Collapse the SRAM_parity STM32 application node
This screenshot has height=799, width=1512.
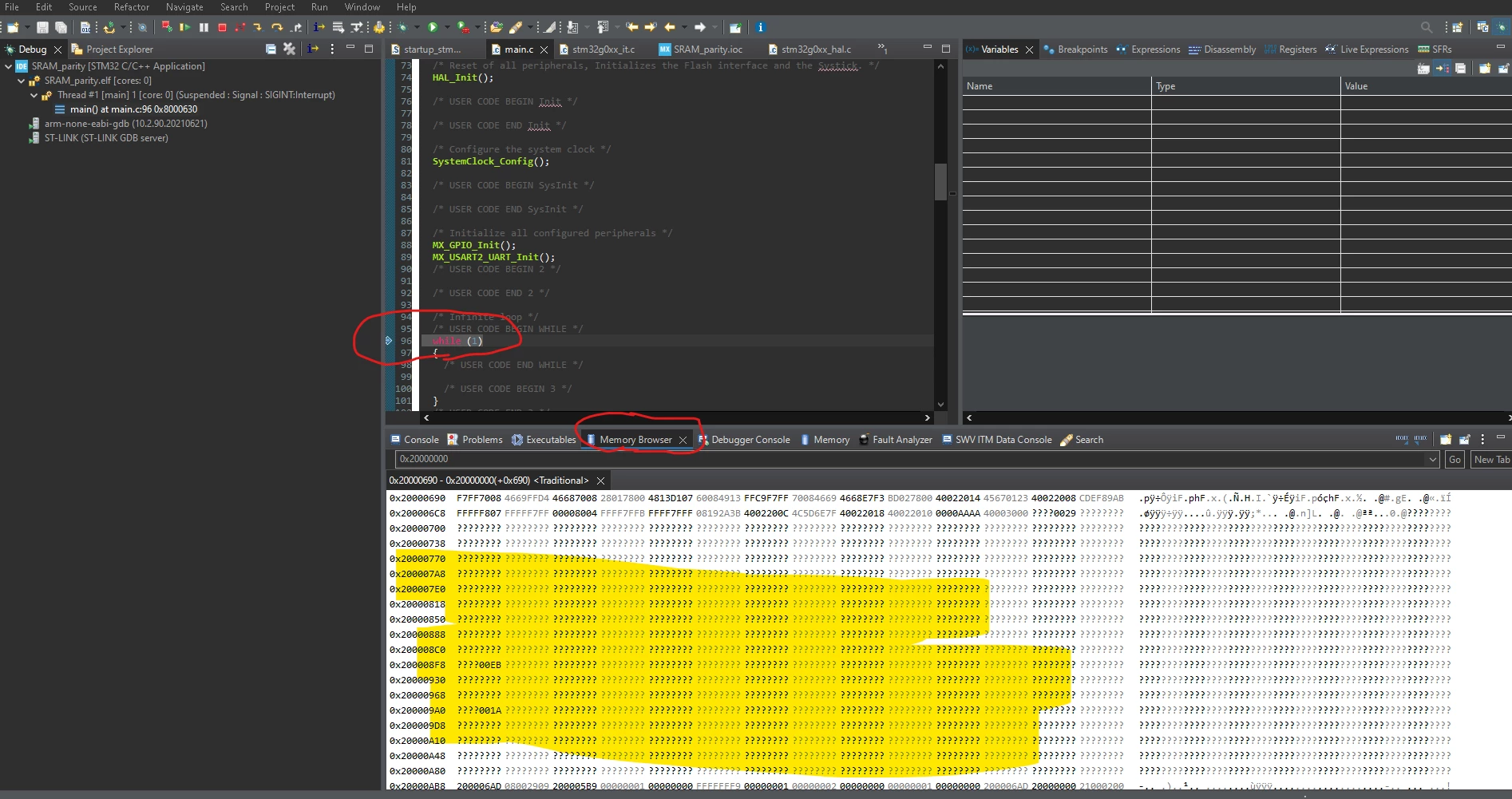click(x=9, y=66)
